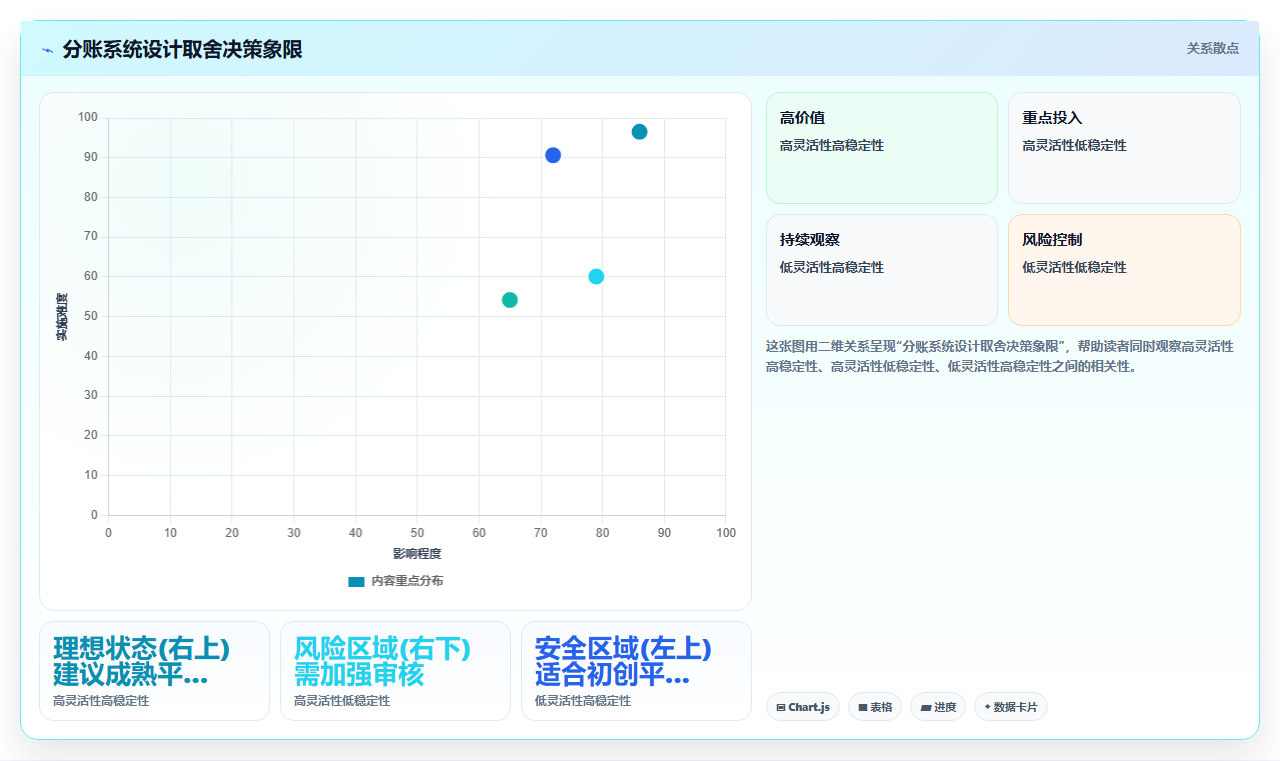The image size is (1280, 761).
Task: Open the 高价值 quadrant card
Action: tap(882, 148)
